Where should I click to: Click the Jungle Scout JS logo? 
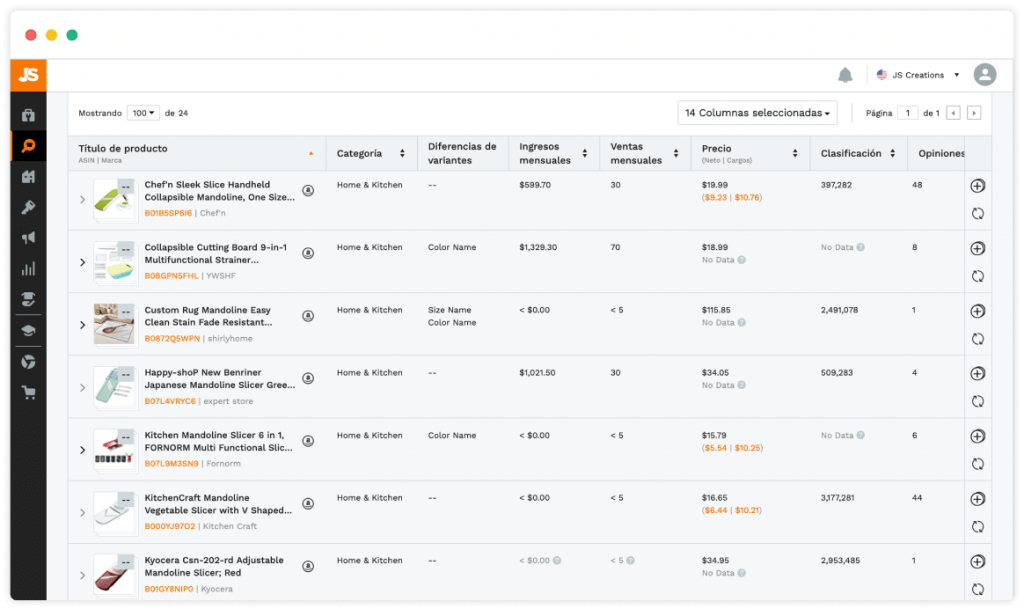click(x=28, y=75)
